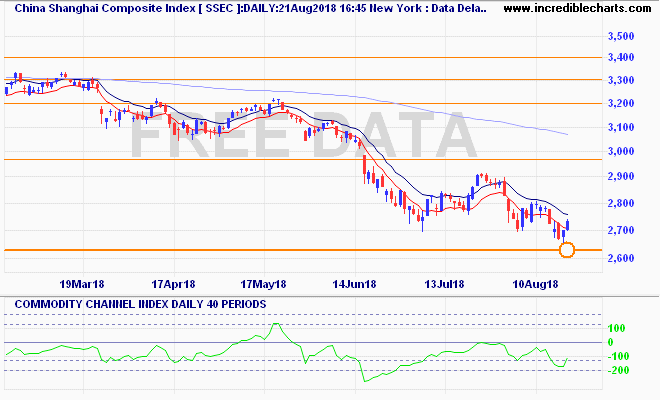This screenshot has width=660, height=400.
Task: Open the www.incrediblecharts.com link
Action: coord(577,8)
